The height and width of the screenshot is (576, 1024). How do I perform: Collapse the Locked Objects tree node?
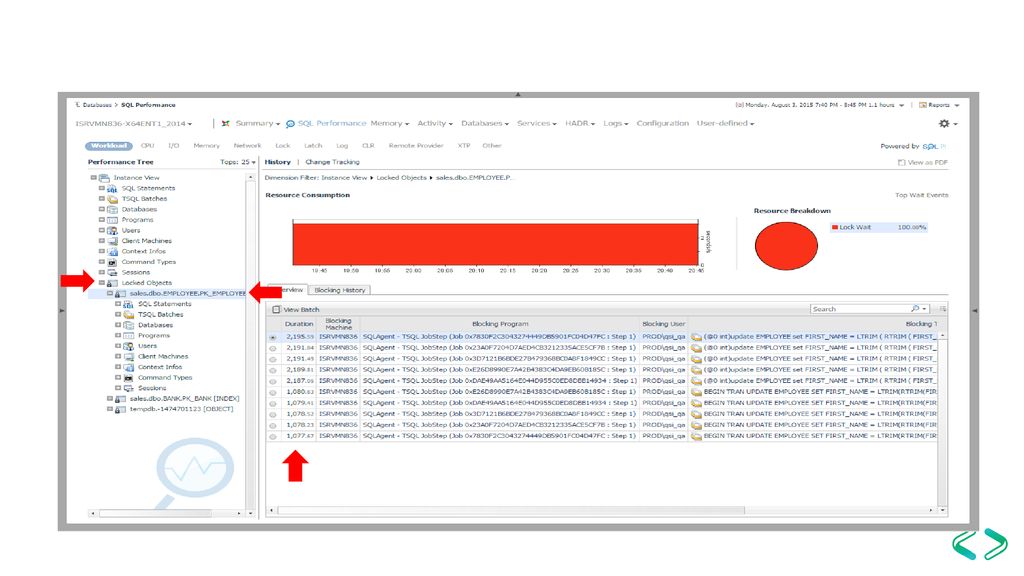[102, 283]
